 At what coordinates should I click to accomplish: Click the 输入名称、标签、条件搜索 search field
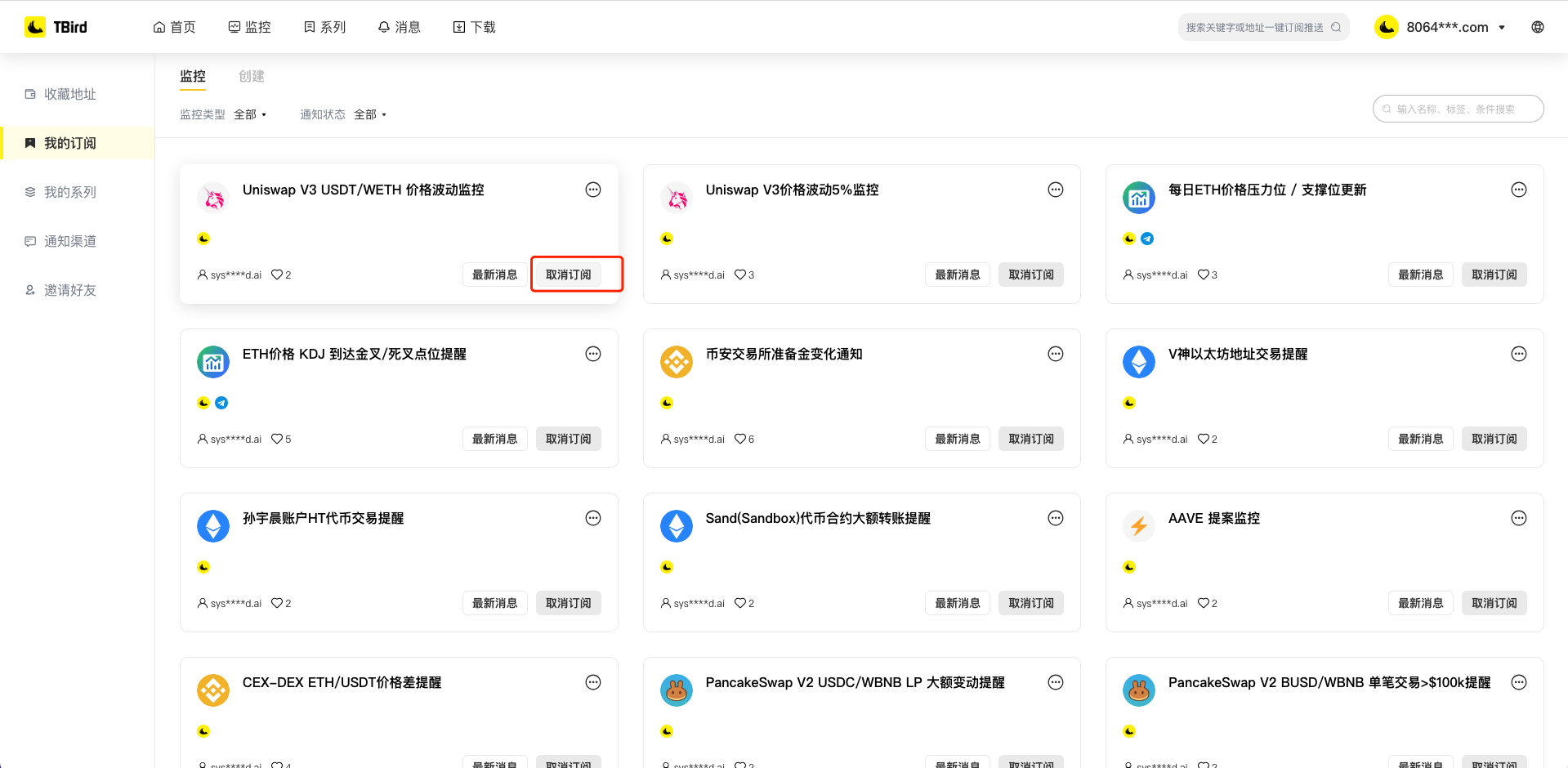pyautogui.click(x=1459, y=109)
